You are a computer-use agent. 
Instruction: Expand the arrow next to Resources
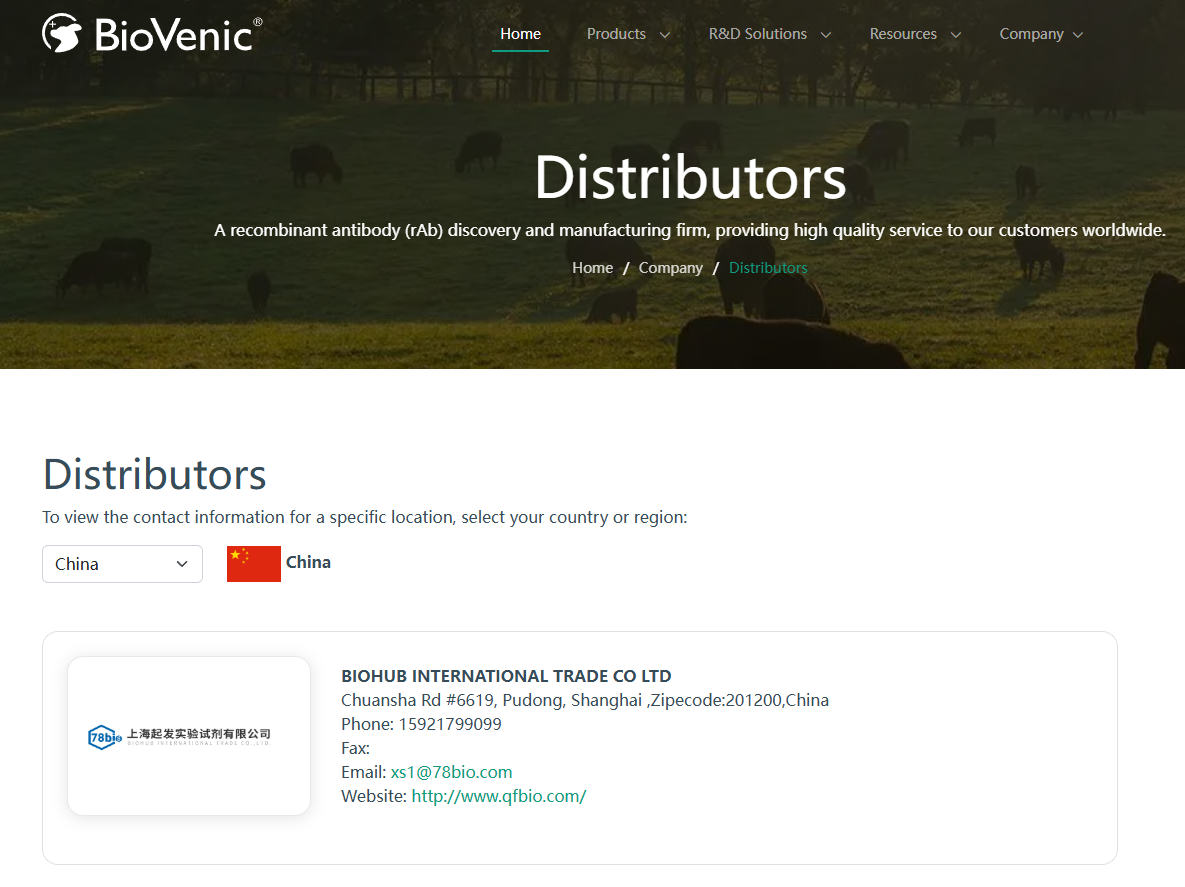coord(955,35)
